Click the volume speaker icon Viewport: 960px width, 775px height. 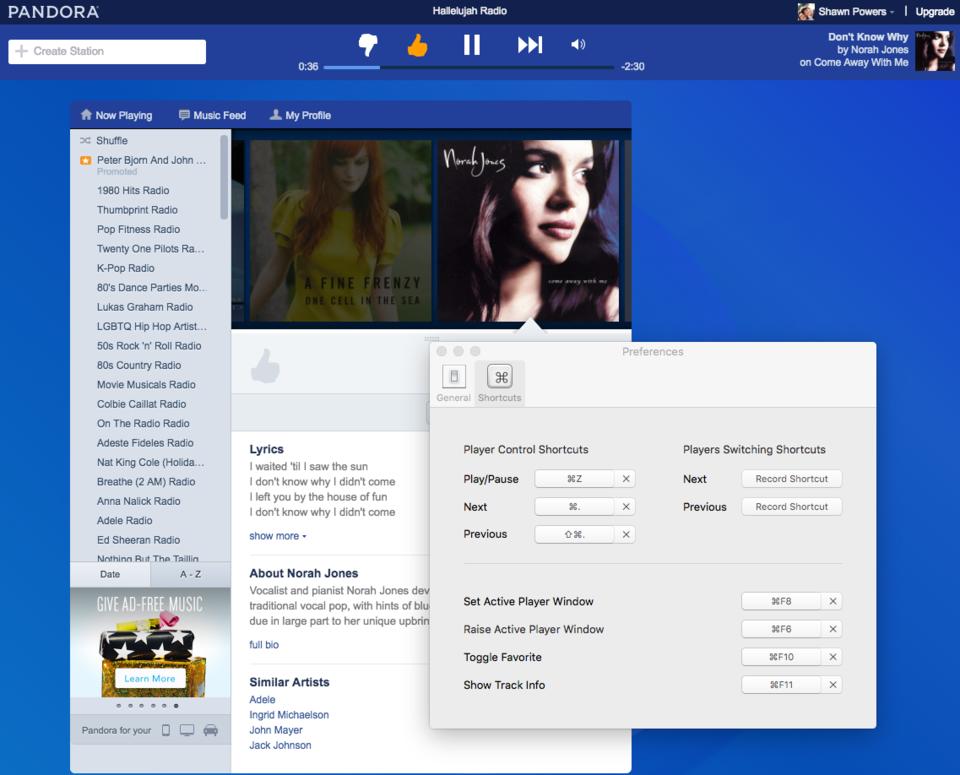click(x=578, y=45)
